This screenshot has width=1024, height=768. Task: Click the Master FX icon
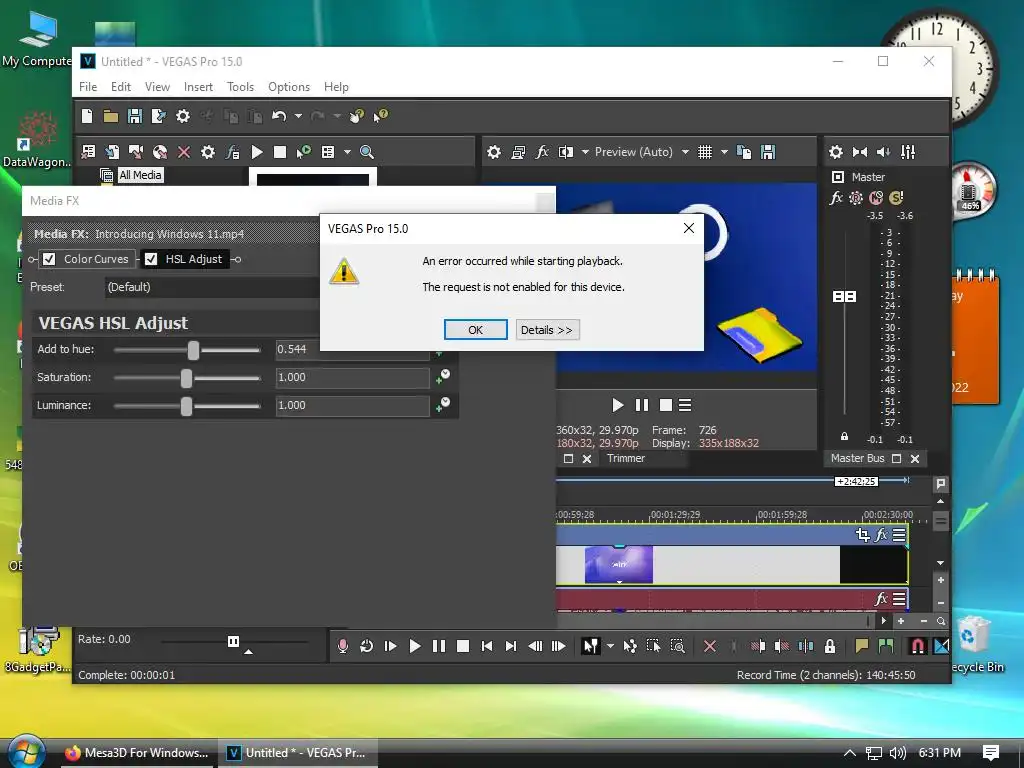(836, 198)
